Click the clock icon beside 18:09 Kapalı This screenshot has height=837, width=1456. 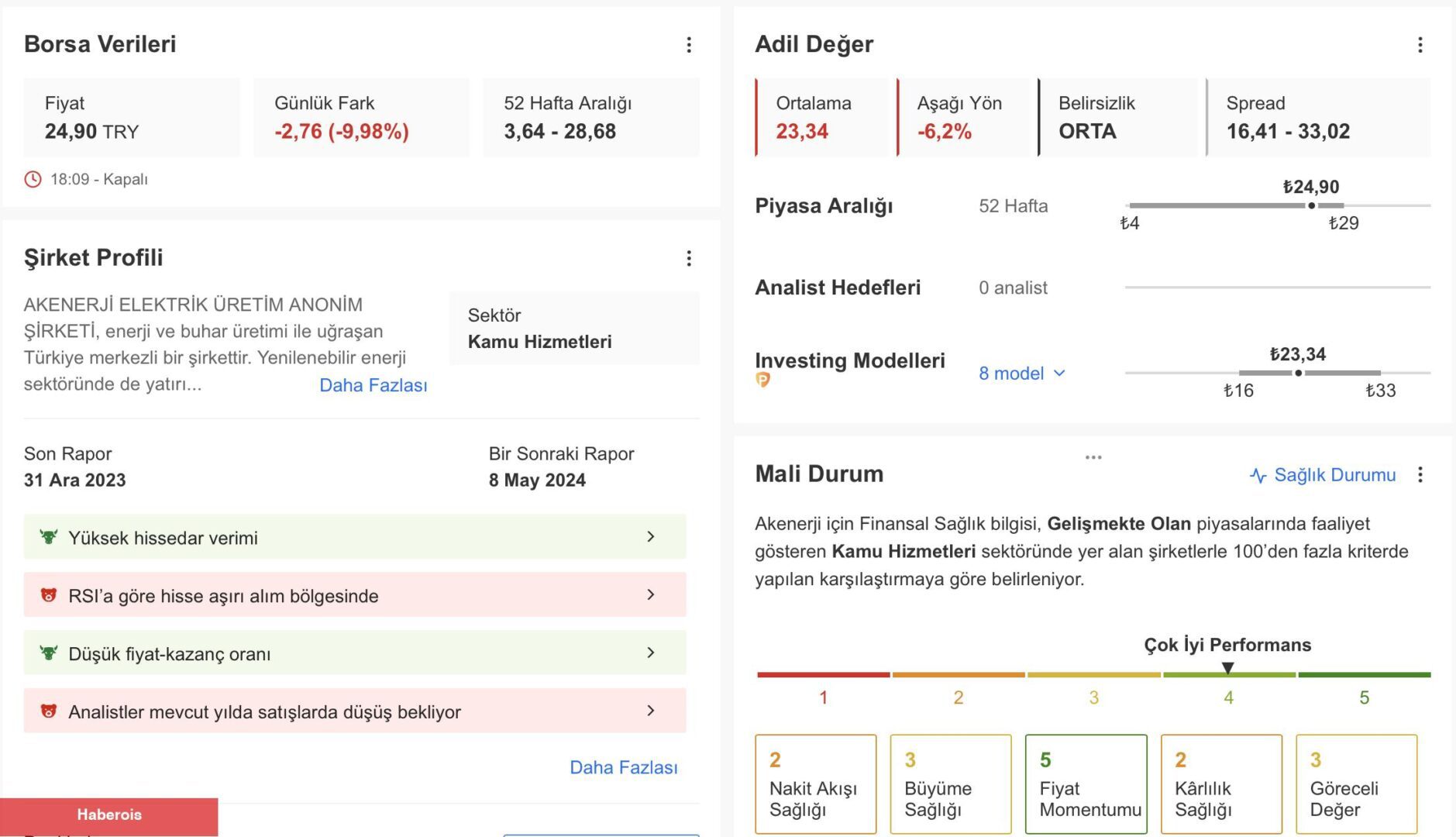pos(33,179)
